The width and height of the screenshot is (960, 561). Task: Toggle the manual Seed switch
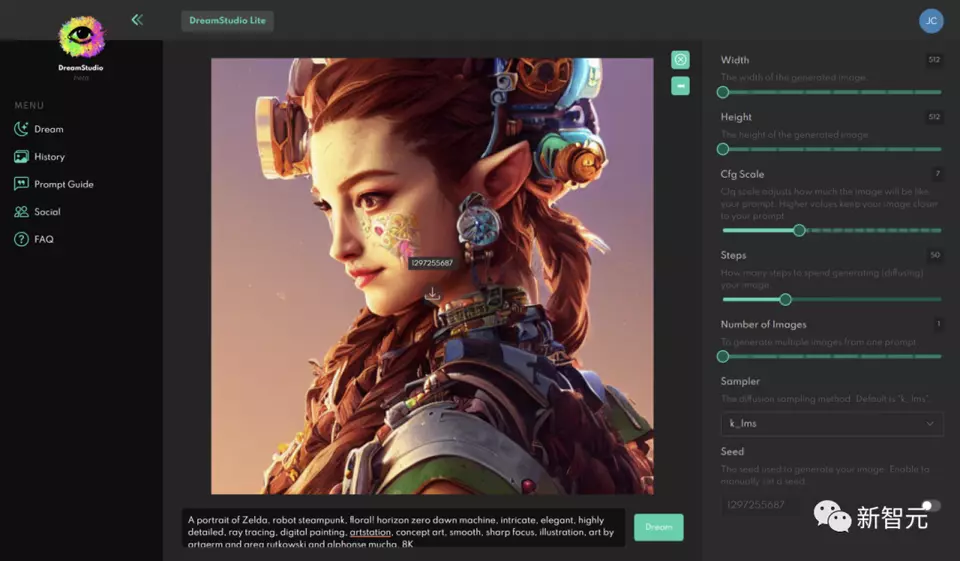930,506
